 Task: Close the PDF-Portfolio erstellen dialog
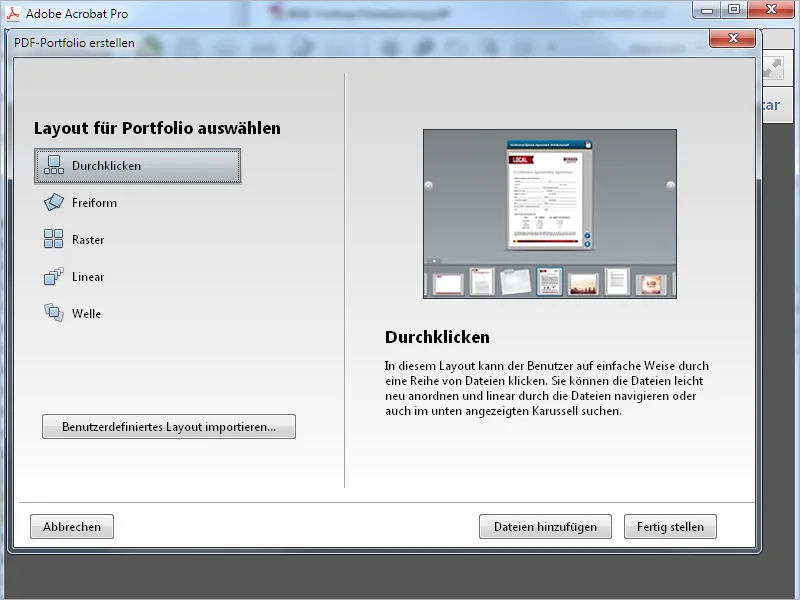(x=733, y=38)
